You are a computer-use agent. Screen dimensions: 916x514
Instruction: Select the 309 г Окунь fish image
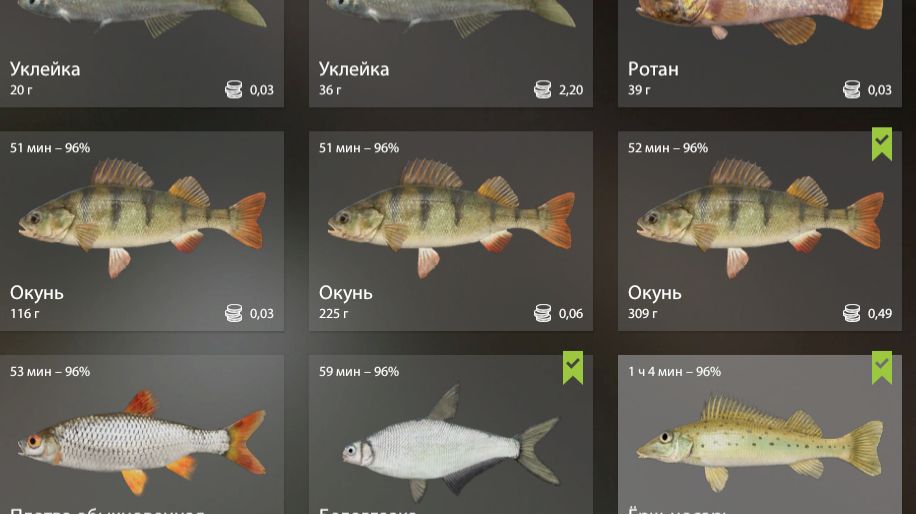[x=761, y=217]
